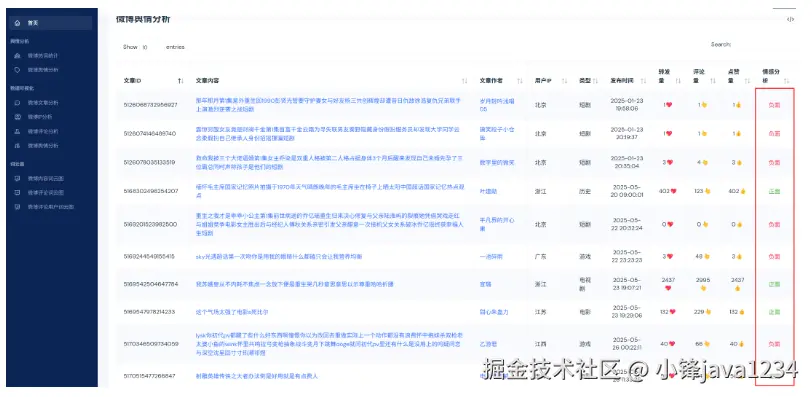Image resolution: width=812 pixels, height=397 pixels.
Task: Open article content link for ID 5169547978214233
Action: [x=231, y=312]
